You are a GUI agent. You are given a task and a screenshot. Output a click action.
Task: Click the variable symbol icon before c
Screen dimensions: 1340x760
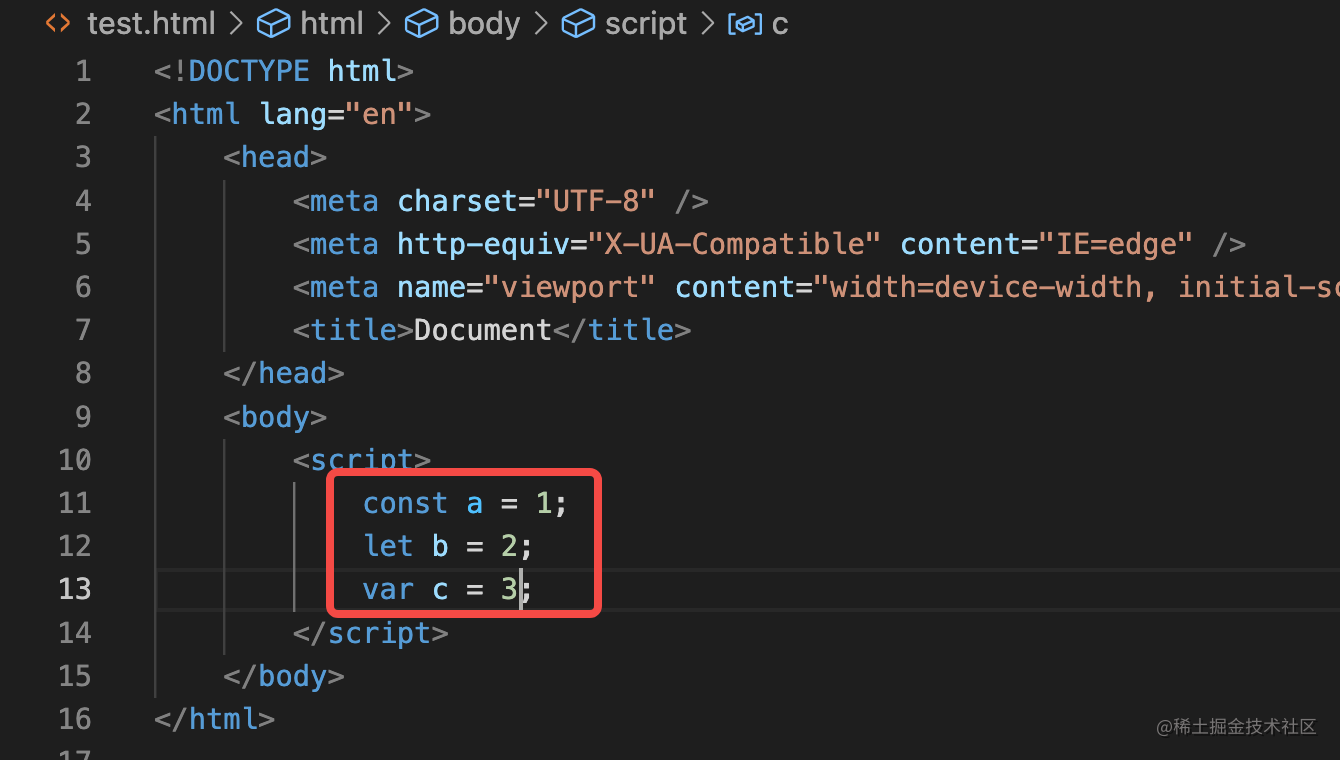(x=745, y=24)
